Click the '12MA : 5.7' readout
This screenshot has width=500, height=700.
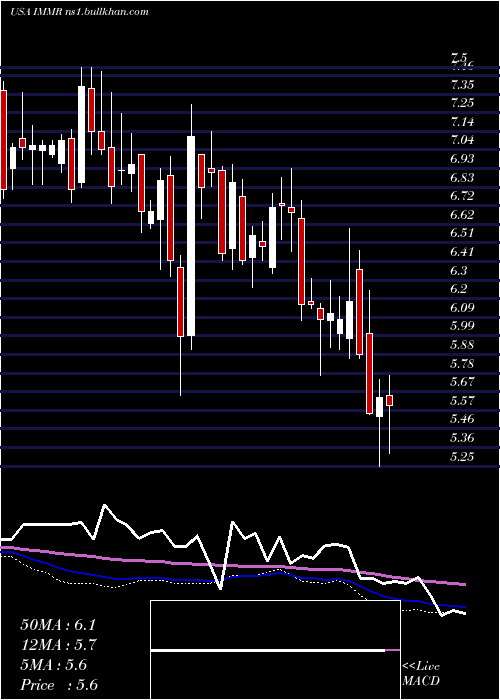[58, 645]
